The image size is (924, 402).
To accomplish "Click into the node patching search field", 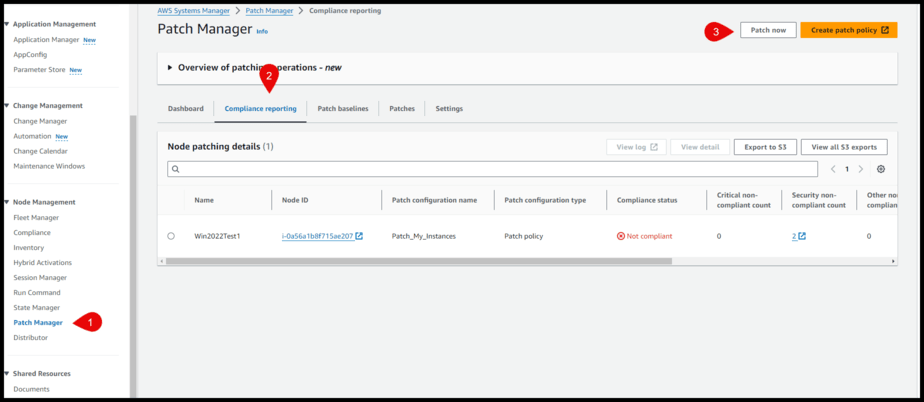I will pyautogui.click(x=493, y=169).
